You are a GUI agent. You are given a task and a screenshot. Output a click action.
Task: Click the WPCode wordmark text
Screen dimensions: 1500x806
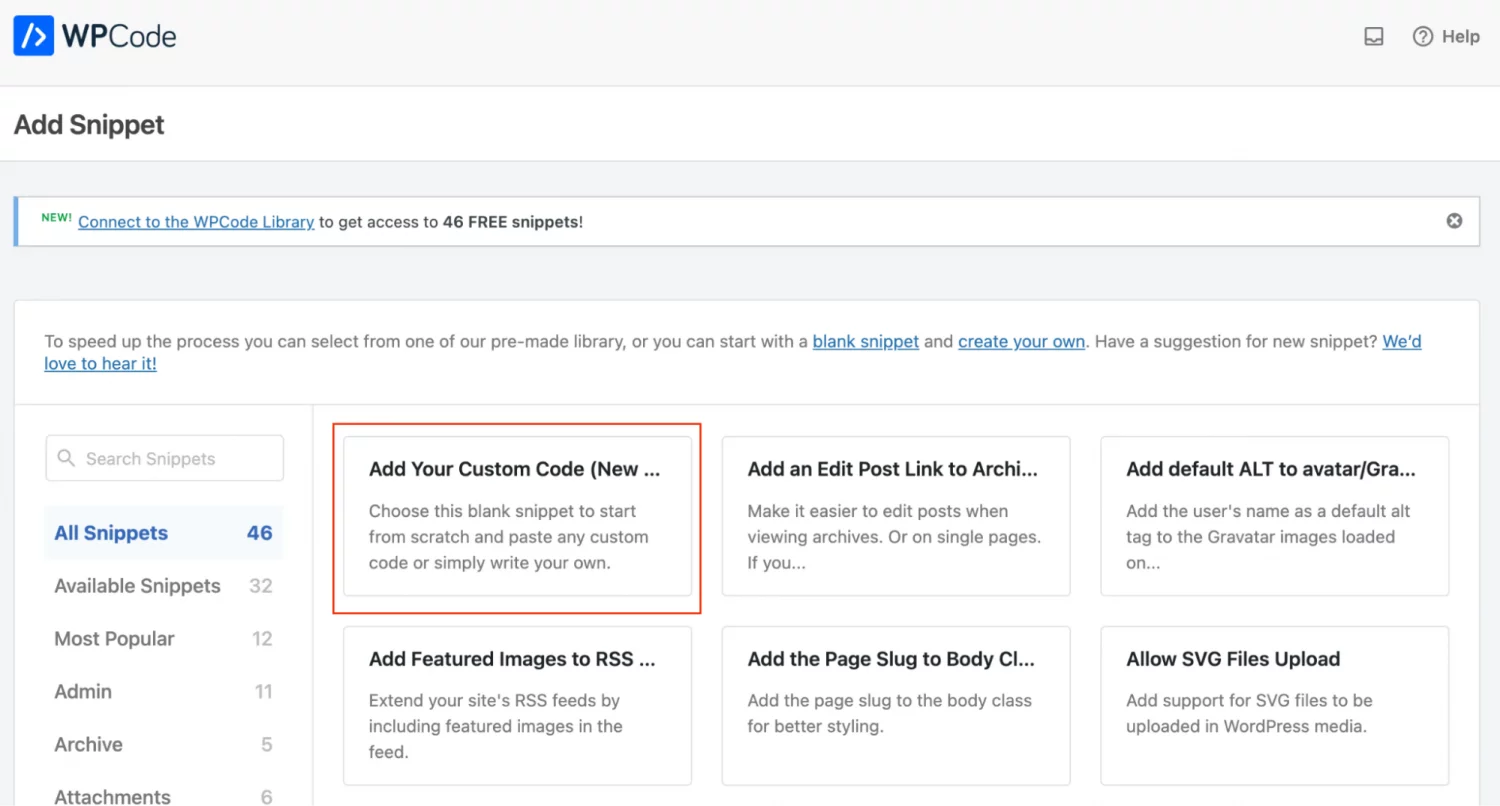(x=119, y=37)
